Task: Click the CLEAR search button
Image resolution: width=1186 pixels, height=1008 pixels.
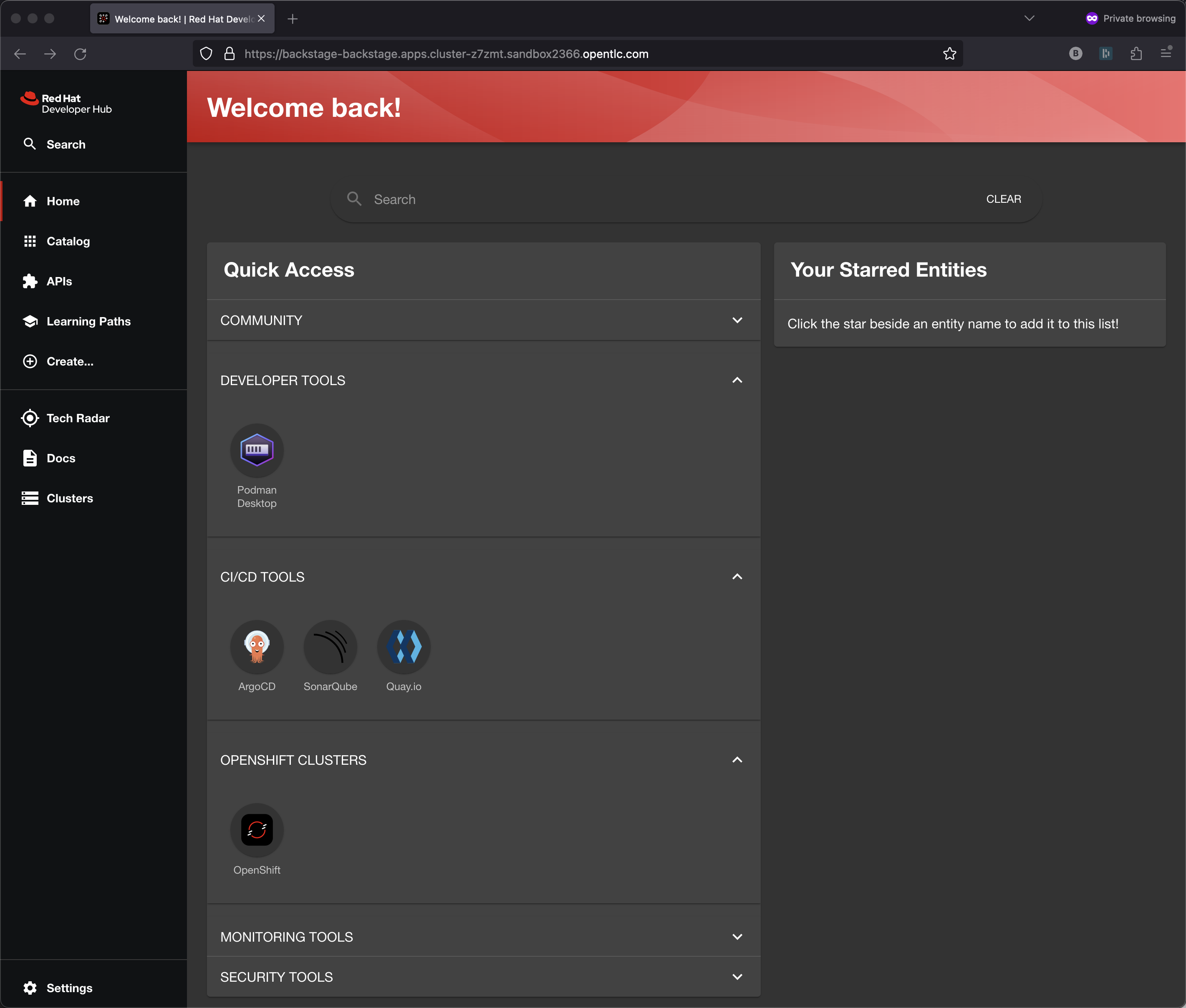Action: tap(1003, 199)
